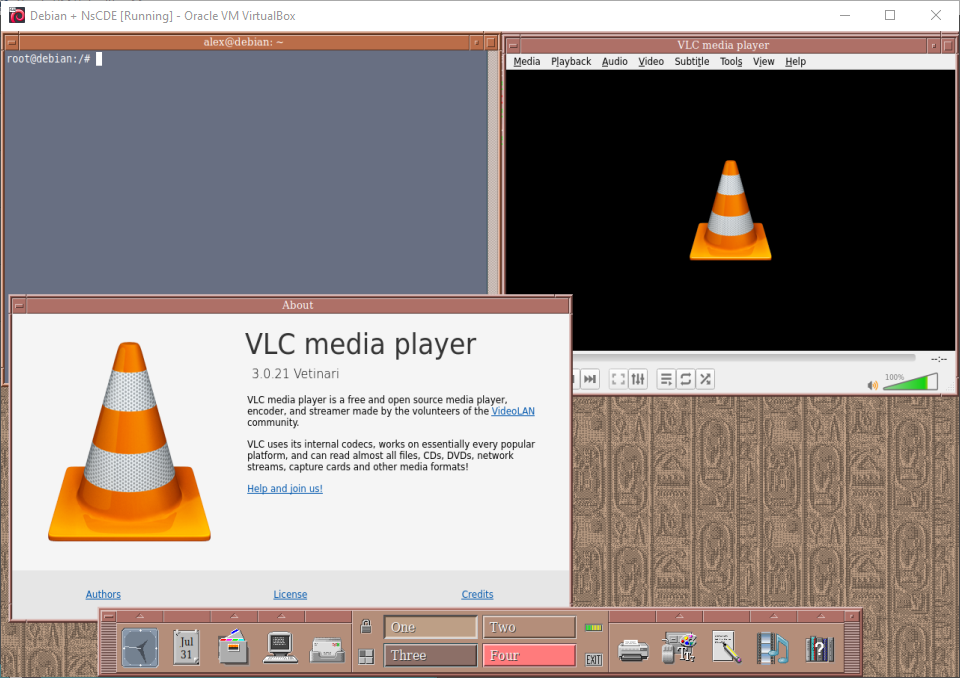This screenshot has height=678, width=960.
Task: Click the Authors link
Action: coord(103,595)
